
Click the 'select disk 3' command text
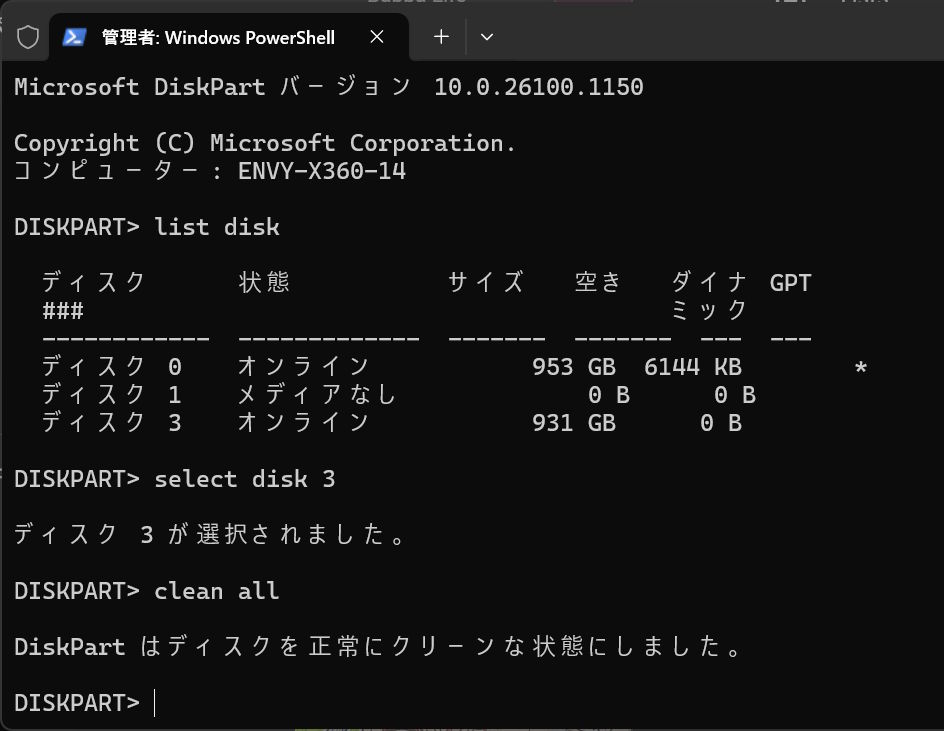pos(244,479)
